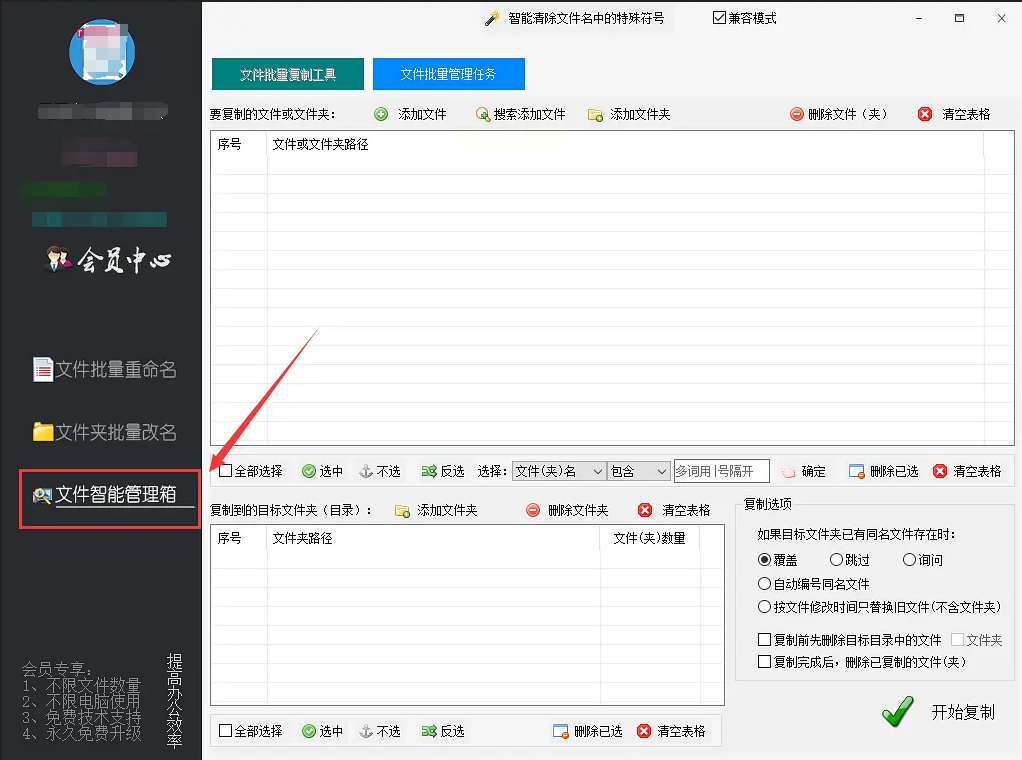The height and width of the screenshot is (760, 1022).
Task: Click the green add file plus icon
Action: (x=381, y=115)
